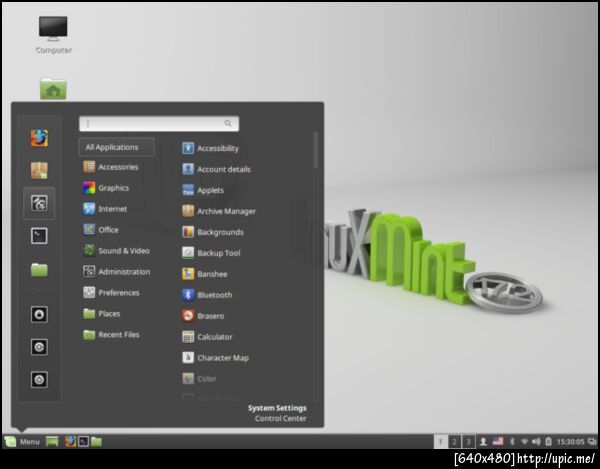This screenshot has width=600, height=469.
Task: Open Character Map
Action: (215, 358)
